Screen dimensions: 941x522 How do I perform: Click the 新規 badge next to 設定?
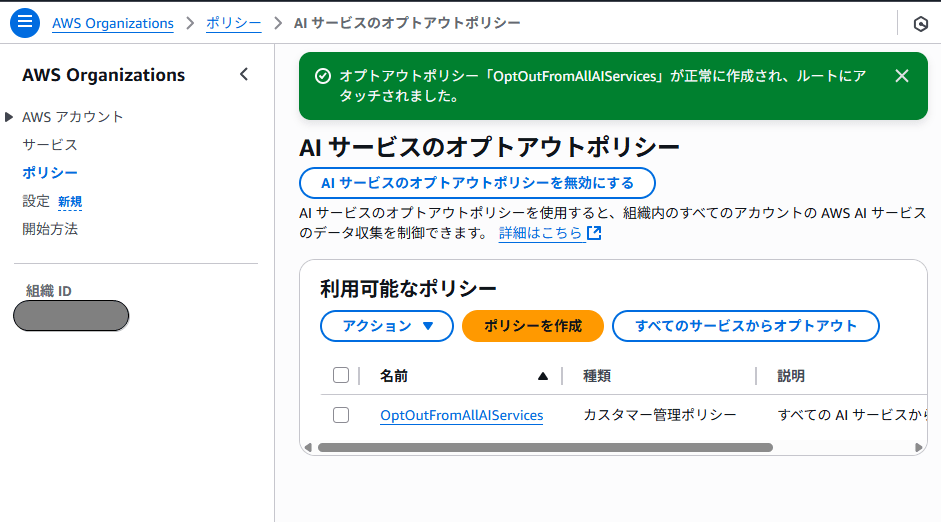70,202
